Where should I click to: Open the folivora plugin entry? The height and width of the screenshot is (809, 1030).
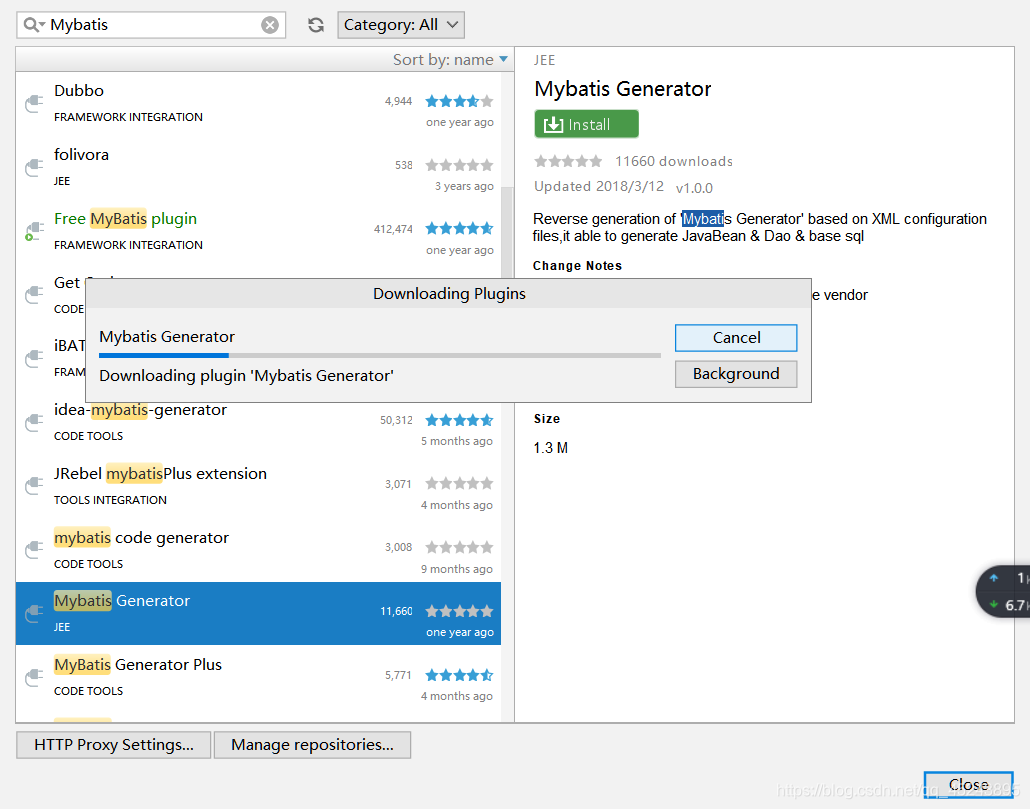(x=258, y=167)
